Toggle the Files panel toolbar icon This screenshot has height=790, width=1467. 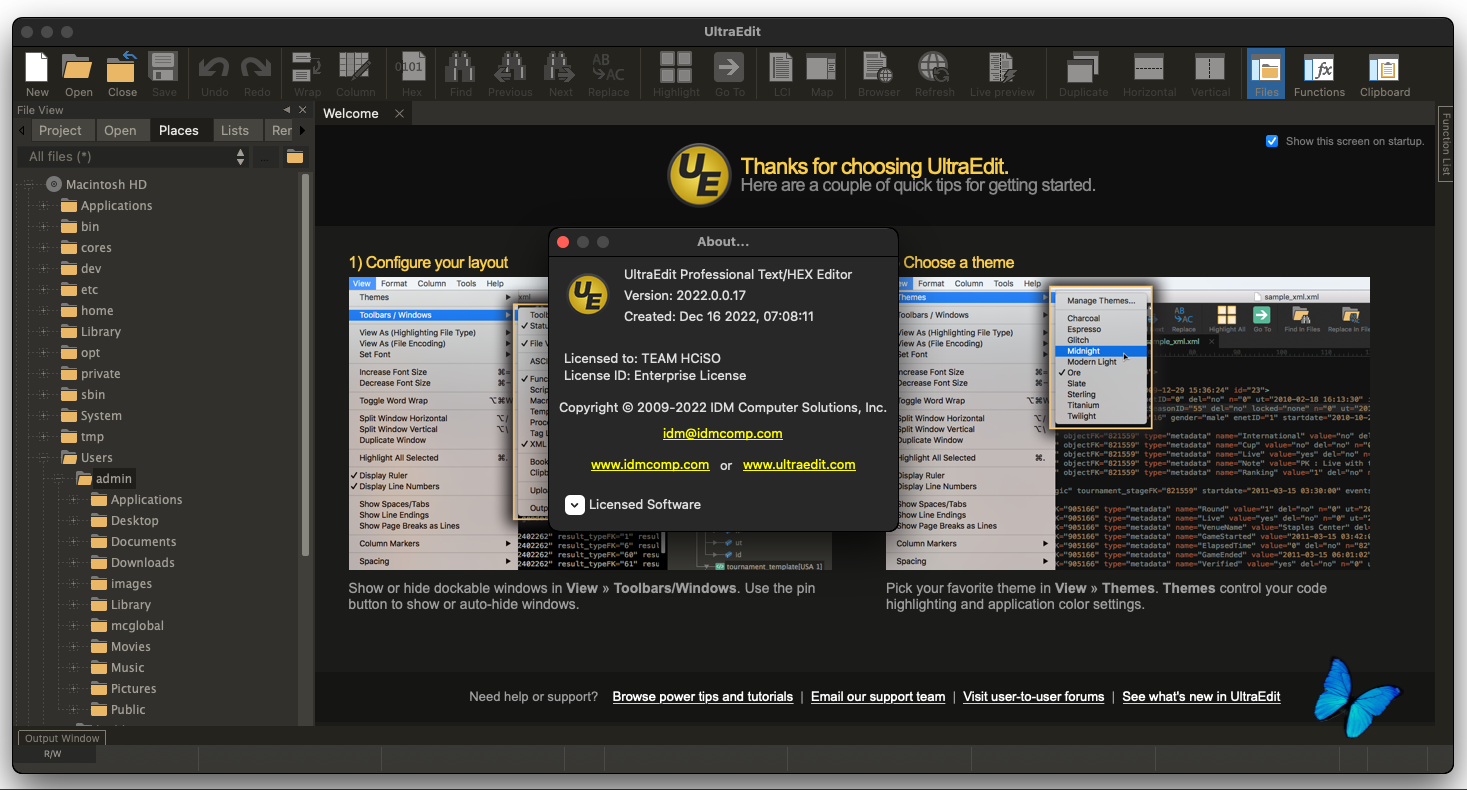(x=1266, y=72)
